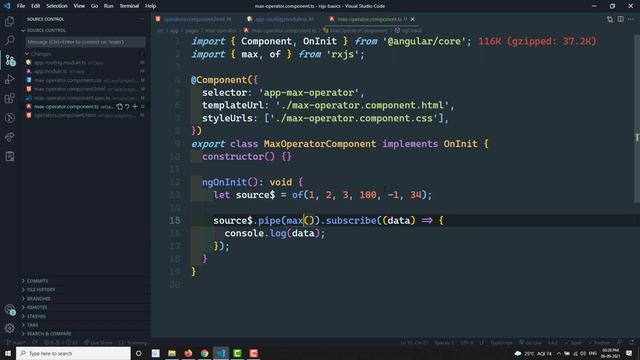Open the activity bar icon below Live Share

pyautogui.click(x=9, y=156)
